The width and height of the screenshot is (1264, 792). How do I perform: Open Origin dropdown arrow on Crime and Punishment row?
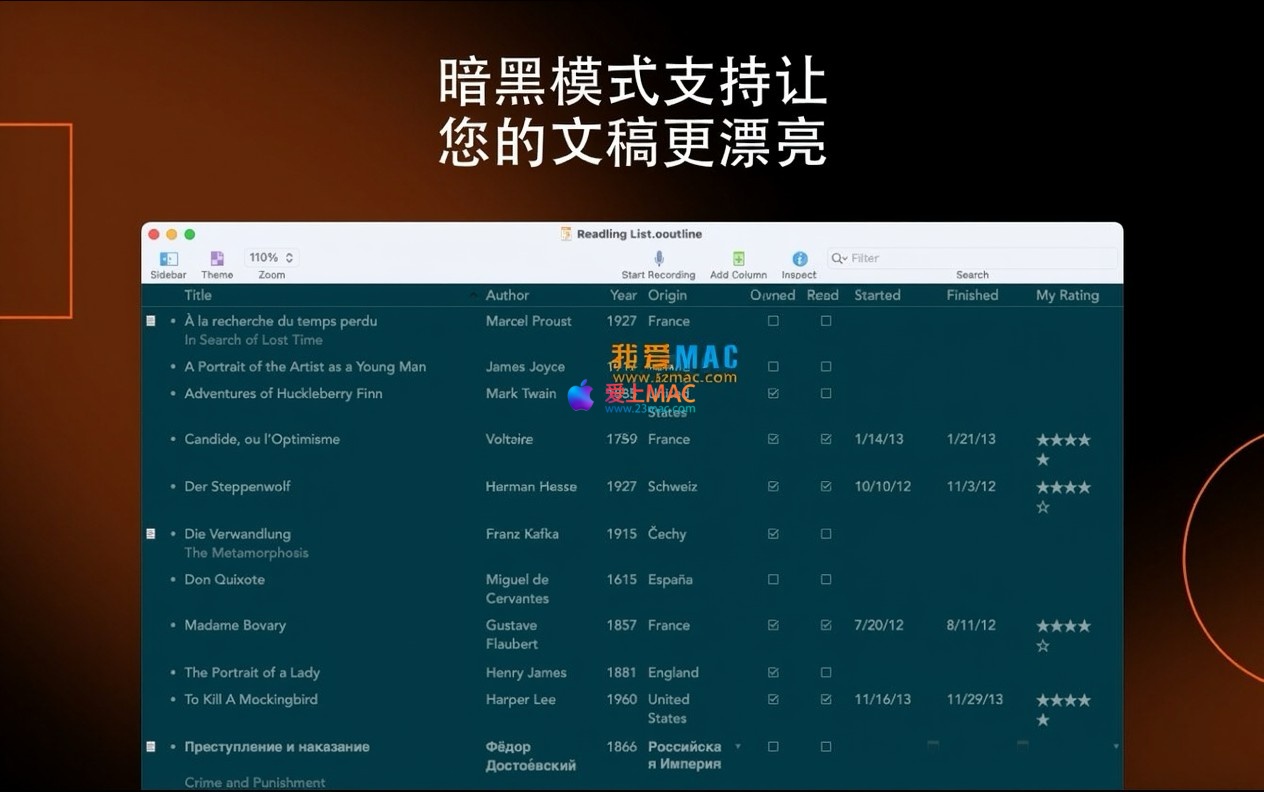pyautogui.click(x=738, y=747)
